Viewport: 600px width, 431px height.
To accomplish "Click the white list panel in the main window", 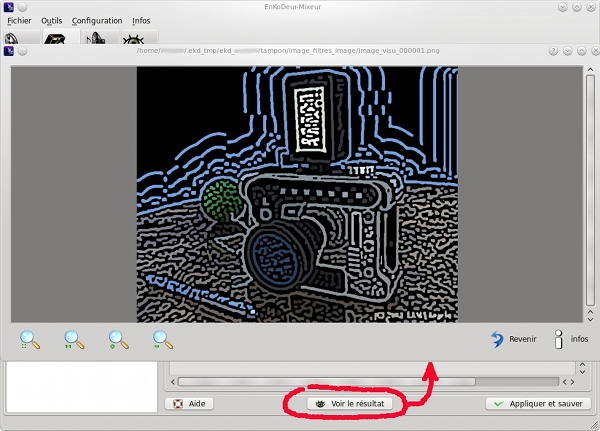I will pyautogui.click(x=82, y=387).
